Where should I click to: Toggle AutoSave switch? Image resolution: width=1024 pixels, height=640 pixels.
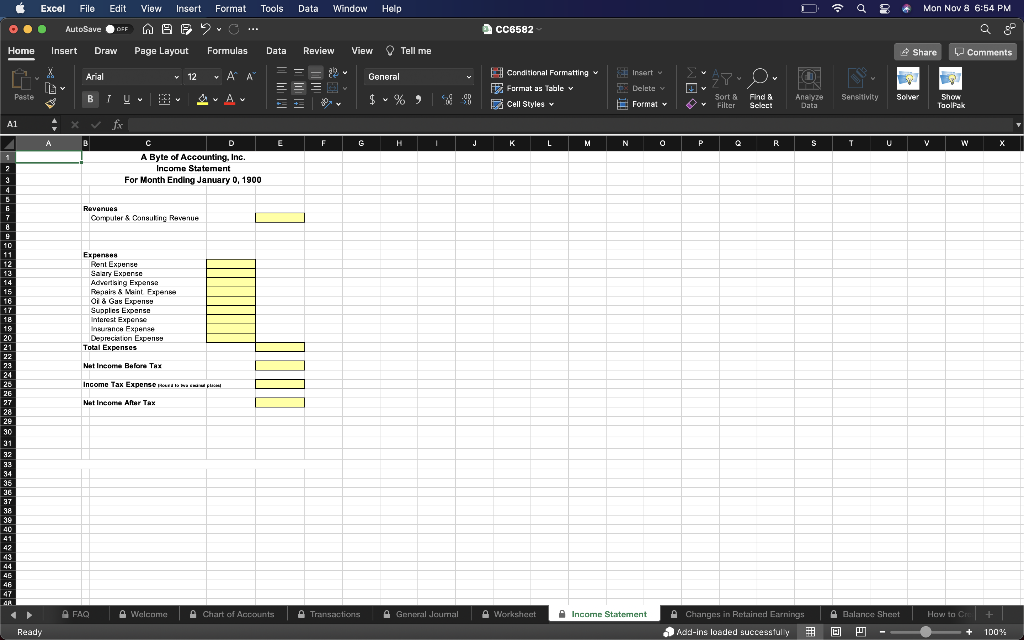119,29
